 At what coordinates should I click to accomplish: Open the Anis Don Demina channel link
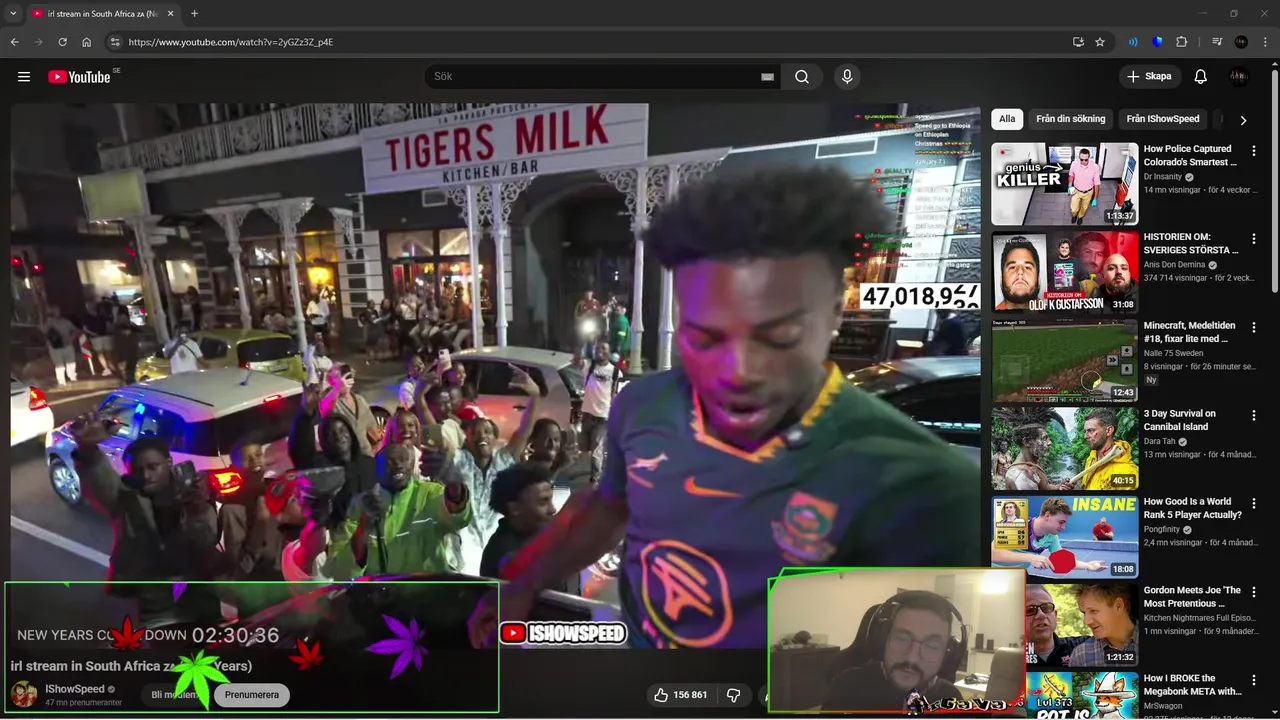click(1174, 265)
